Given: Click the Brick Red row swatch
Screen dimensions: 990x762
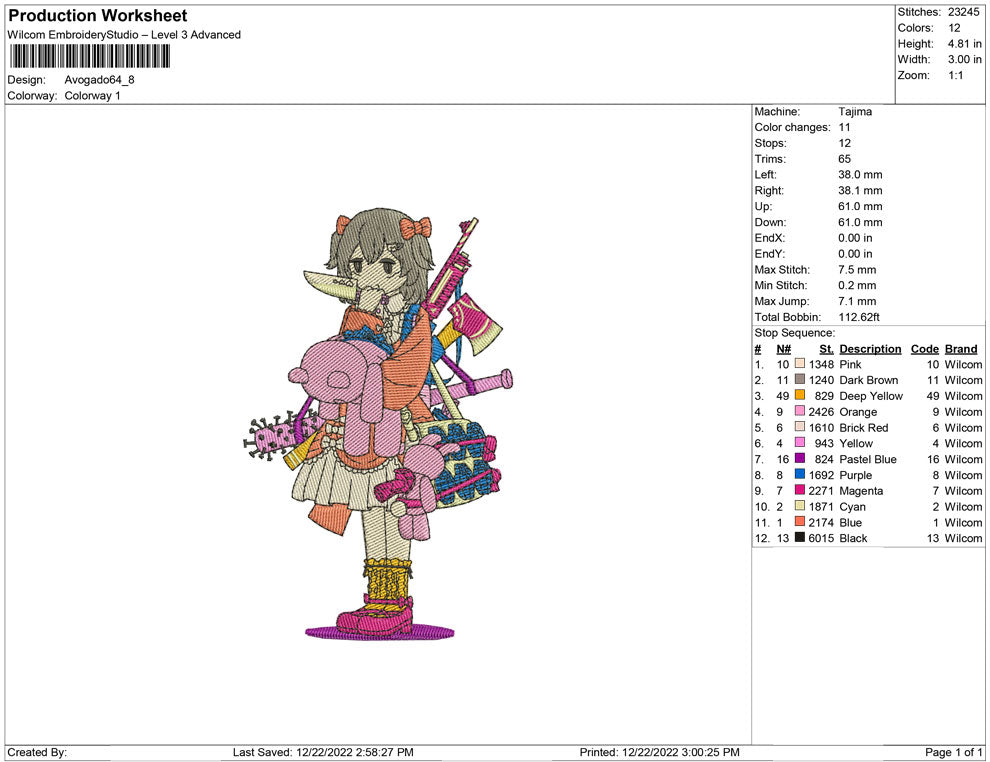Looking at the screenshot, I should tap(800, 427).
